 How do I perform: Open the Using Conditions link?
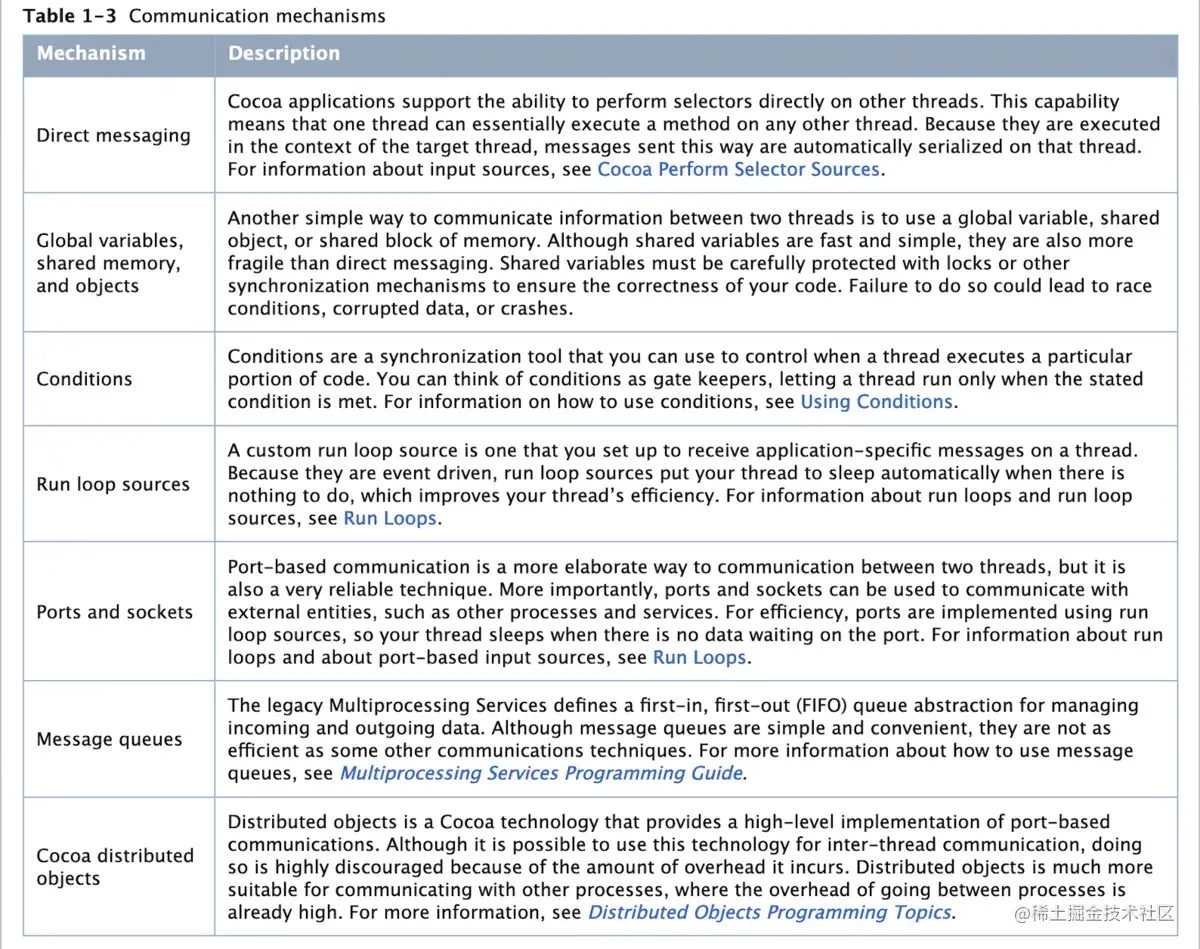pyautogui.click(x=876, y=401)
